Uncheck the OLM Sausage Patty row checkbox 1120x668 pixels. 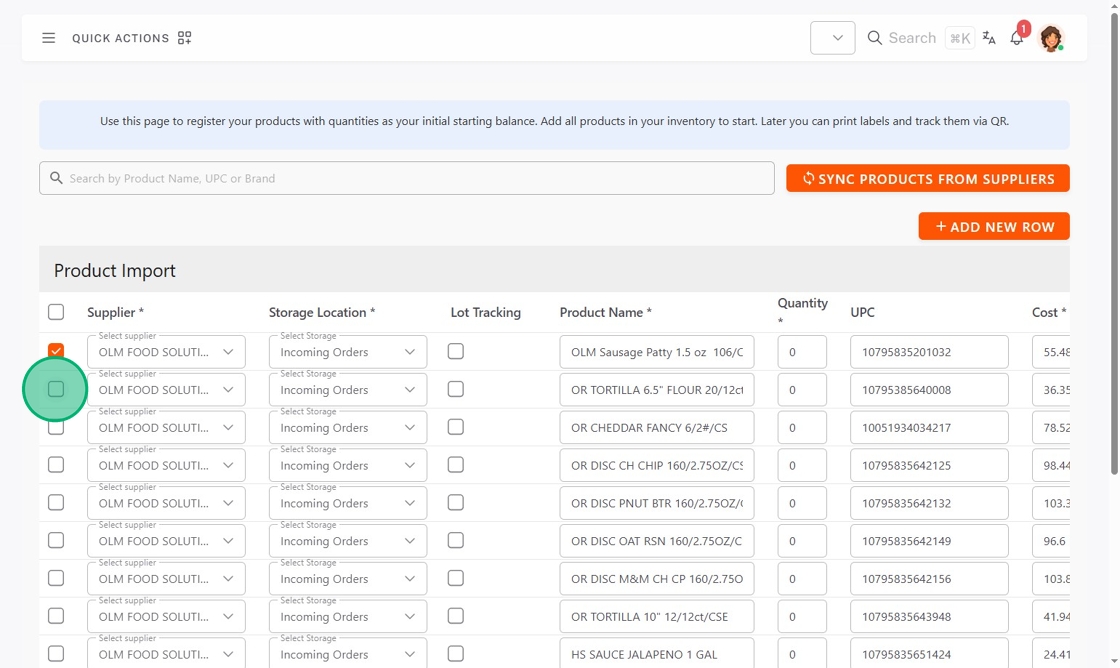(56, 351)
